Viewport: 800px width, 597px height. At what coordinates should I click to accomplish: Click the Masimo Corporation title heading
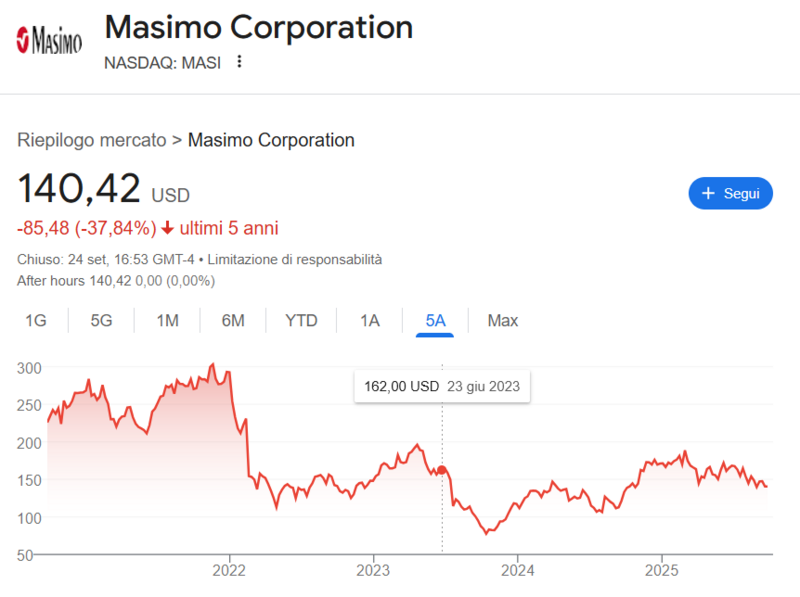point(258,28)
